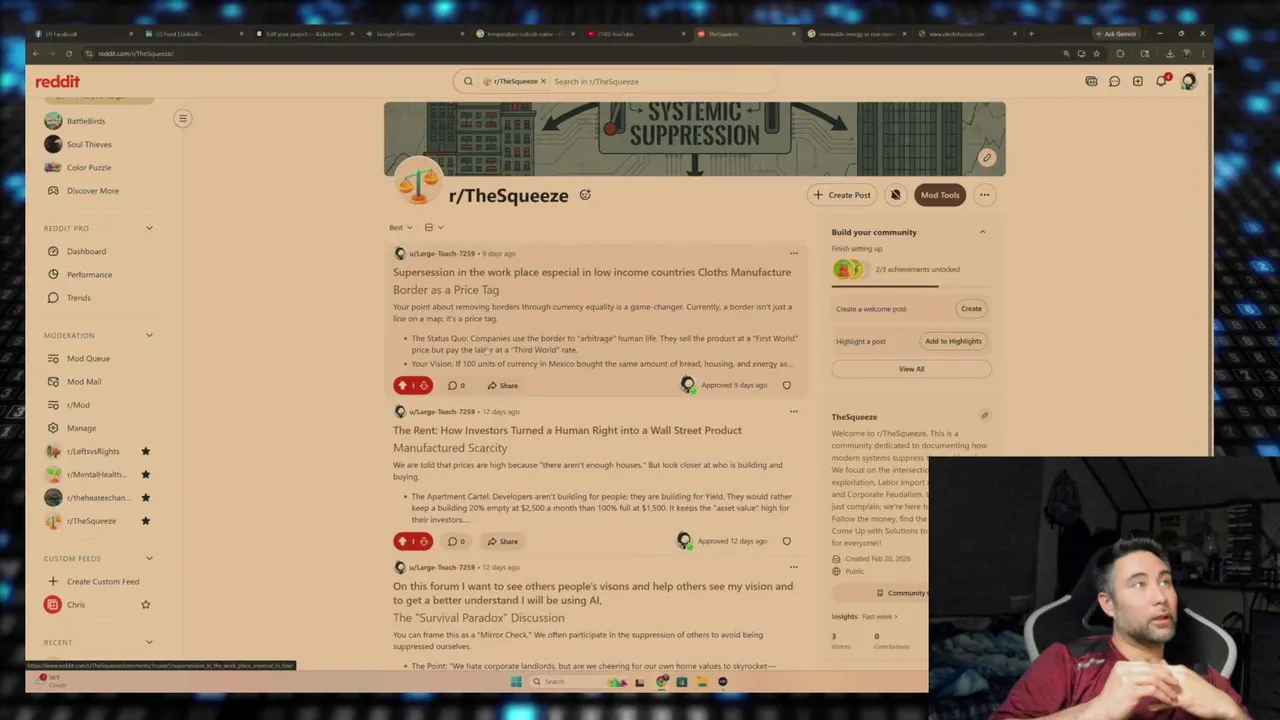Upvote The Rent post
Image resolution: width=1280 pixels, height=720 pixels.
(x=403, y=541)
